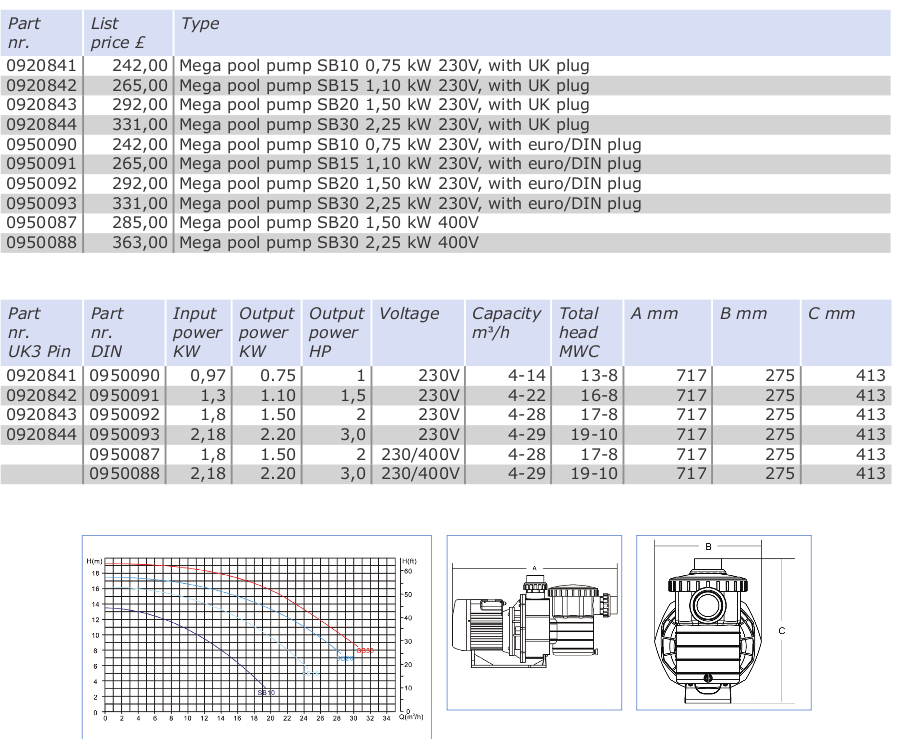
Task: Select the 0920842 price row number
Action: [x=41, y=85]
